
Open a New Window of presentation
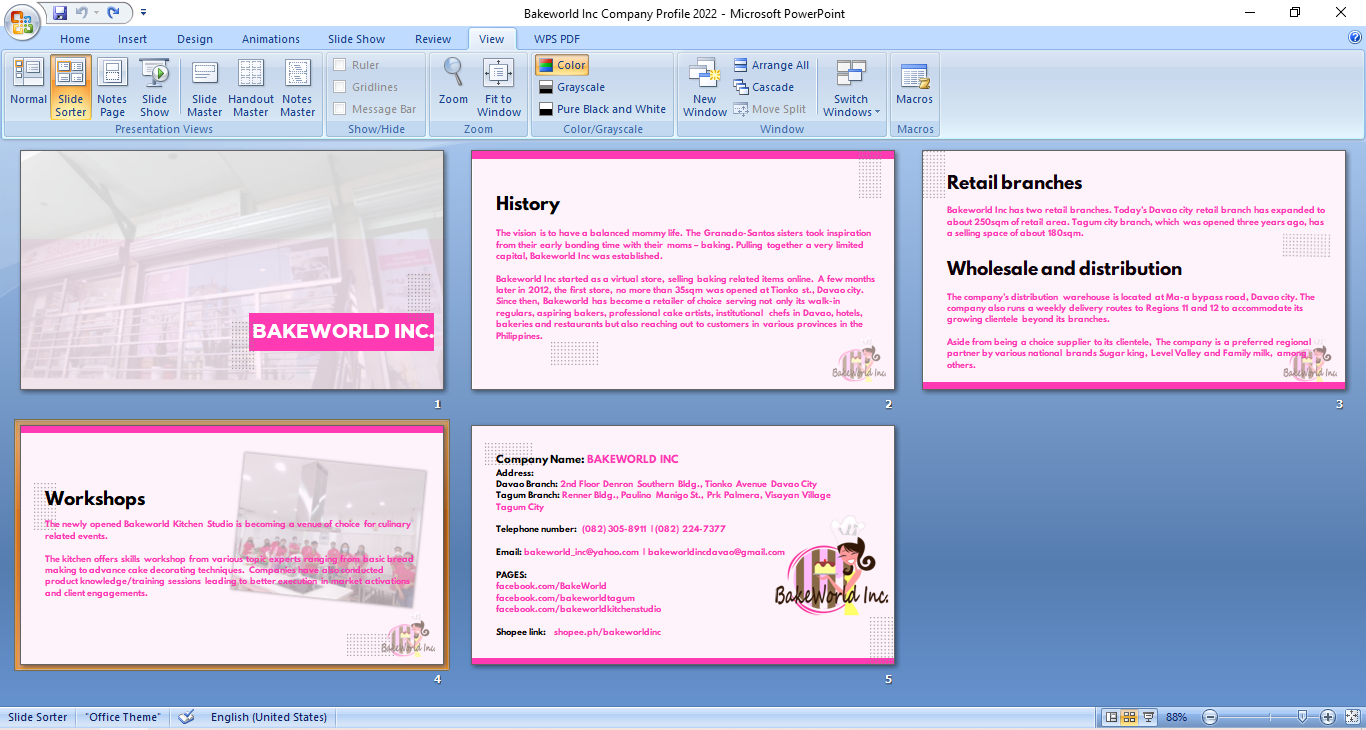pyautogui.click(x=705, y=87)
